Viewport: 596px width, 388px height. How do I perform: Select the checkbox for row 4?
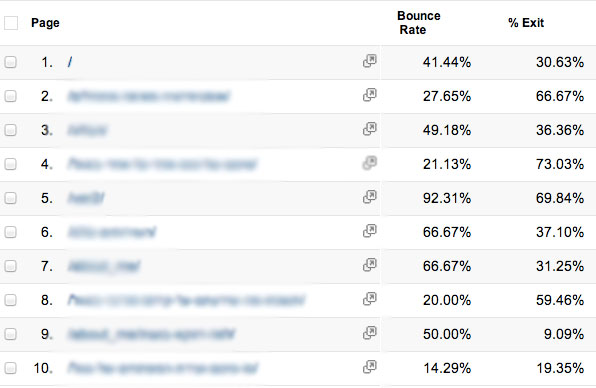11,164
